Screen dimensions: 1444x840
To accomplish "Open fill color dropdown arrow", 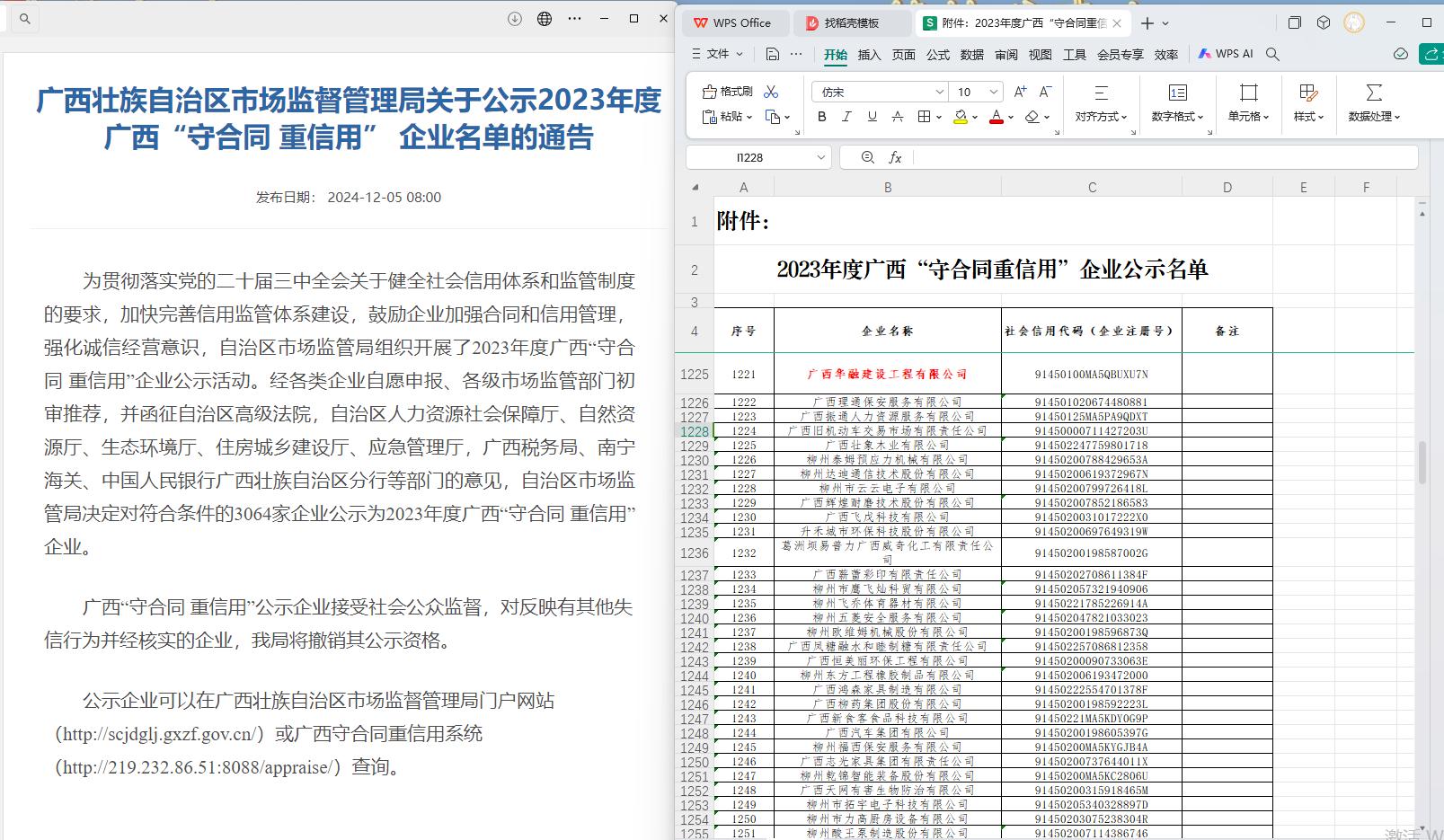I will tap(974, 118).
